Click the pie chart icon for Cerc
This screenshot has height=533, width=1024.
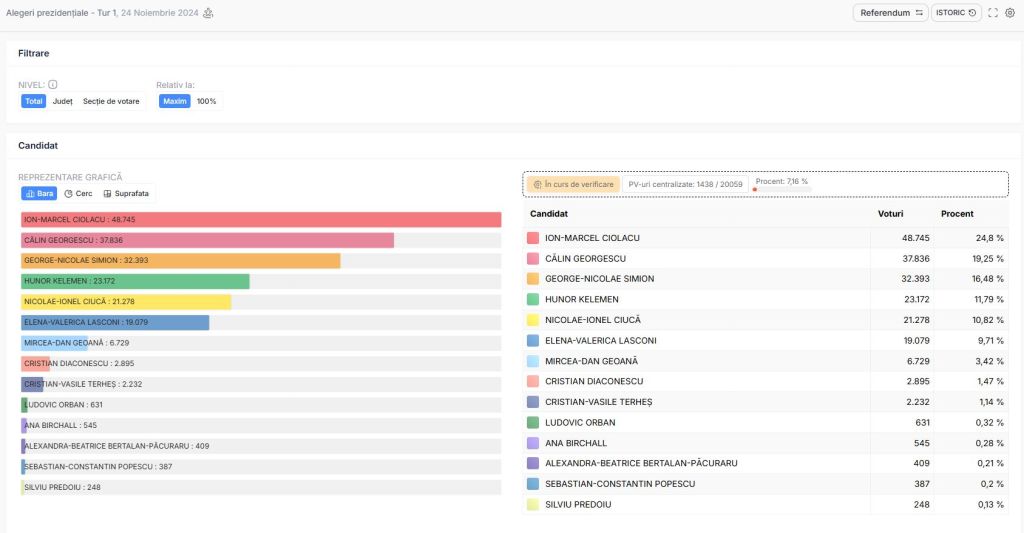click(x=68, y=193)
